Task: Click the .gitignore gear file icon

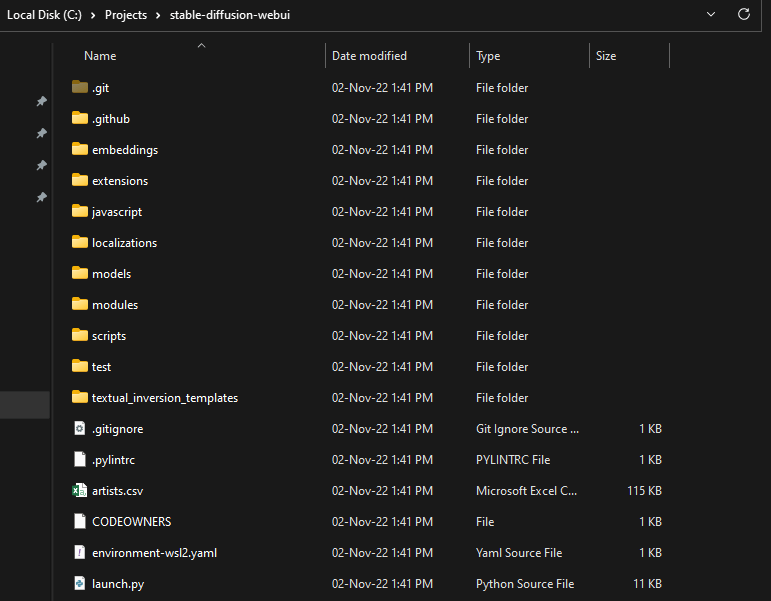Action: (80, 428)
